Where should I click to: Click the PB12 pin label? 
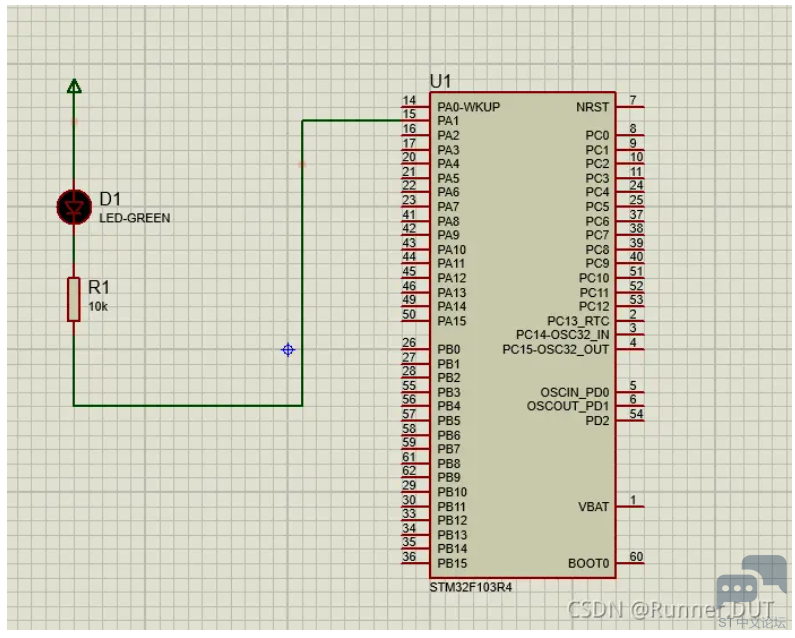[452, 521]
